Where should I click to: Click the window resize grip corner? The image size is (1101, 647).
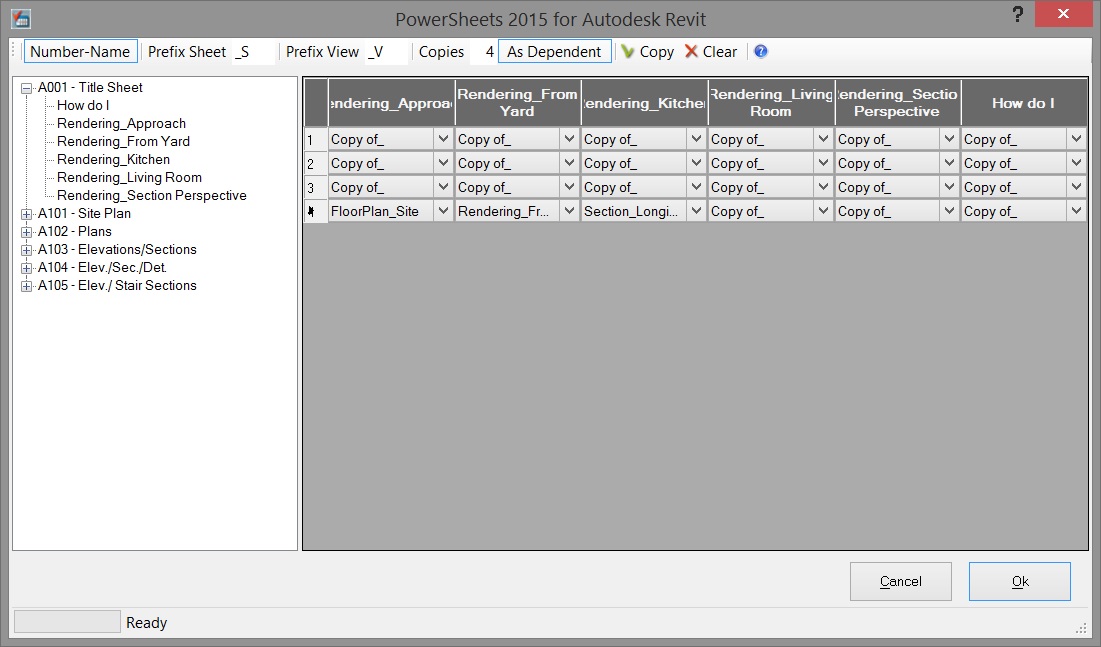tap(1081, 627)
